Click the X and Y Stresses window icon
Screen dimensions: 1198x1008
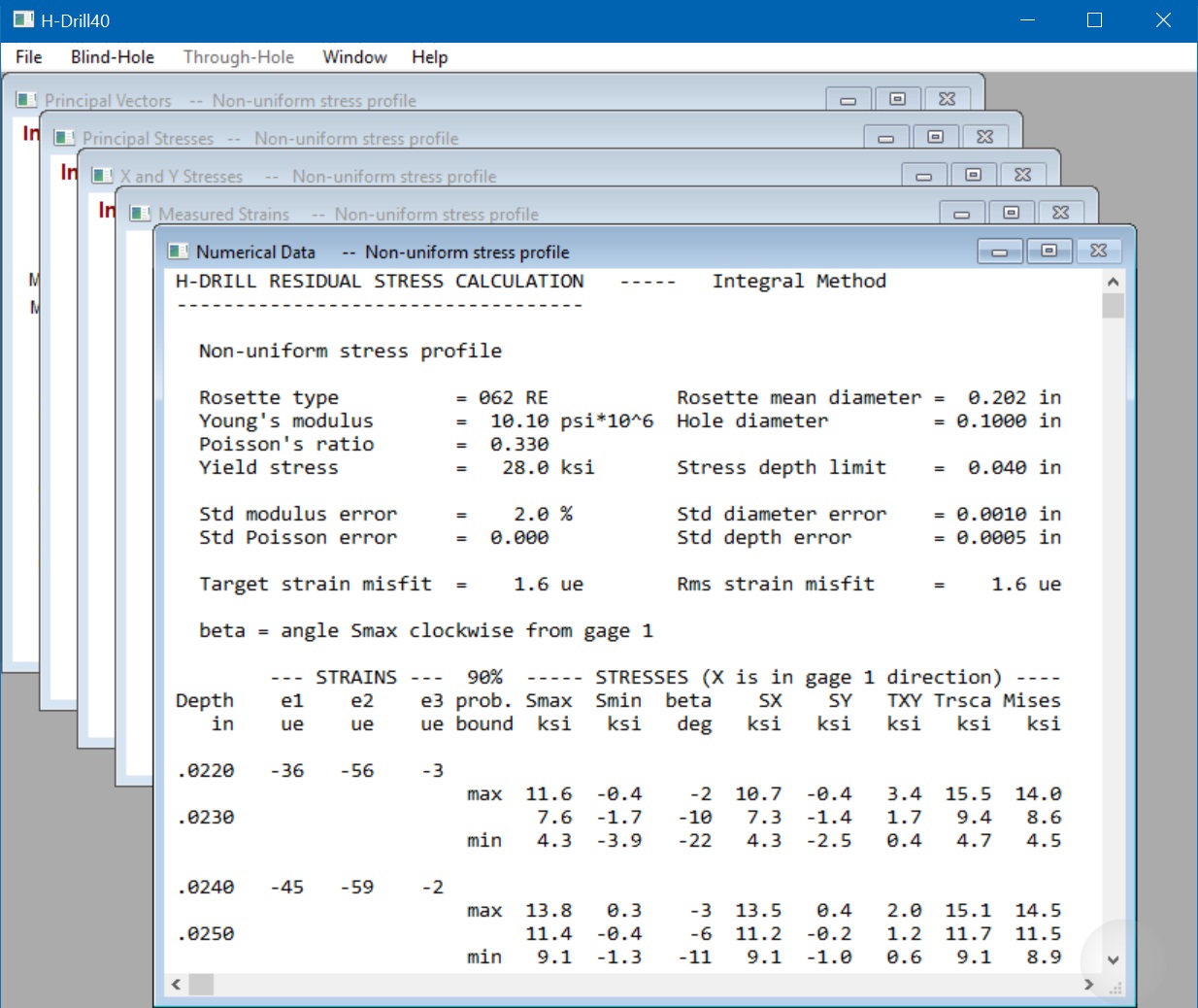point(103,176)
